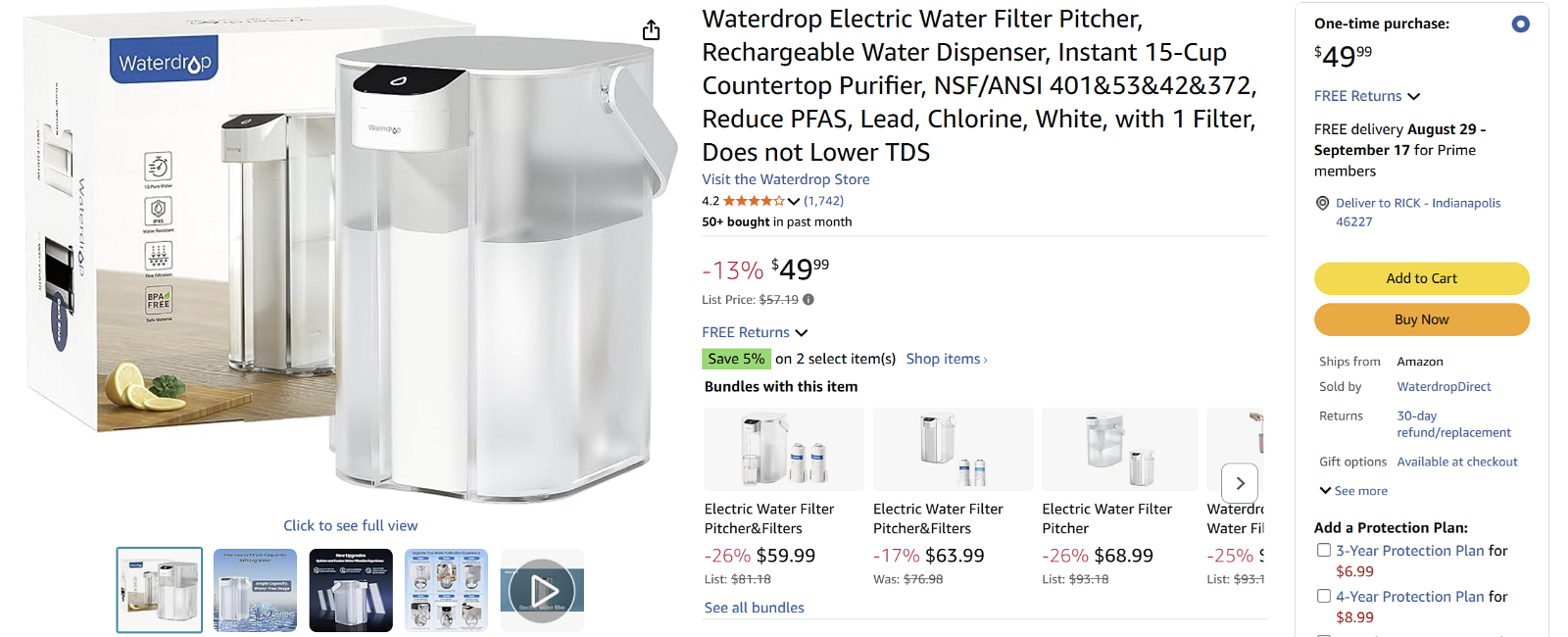Click the Shop items link

[946, 359]
